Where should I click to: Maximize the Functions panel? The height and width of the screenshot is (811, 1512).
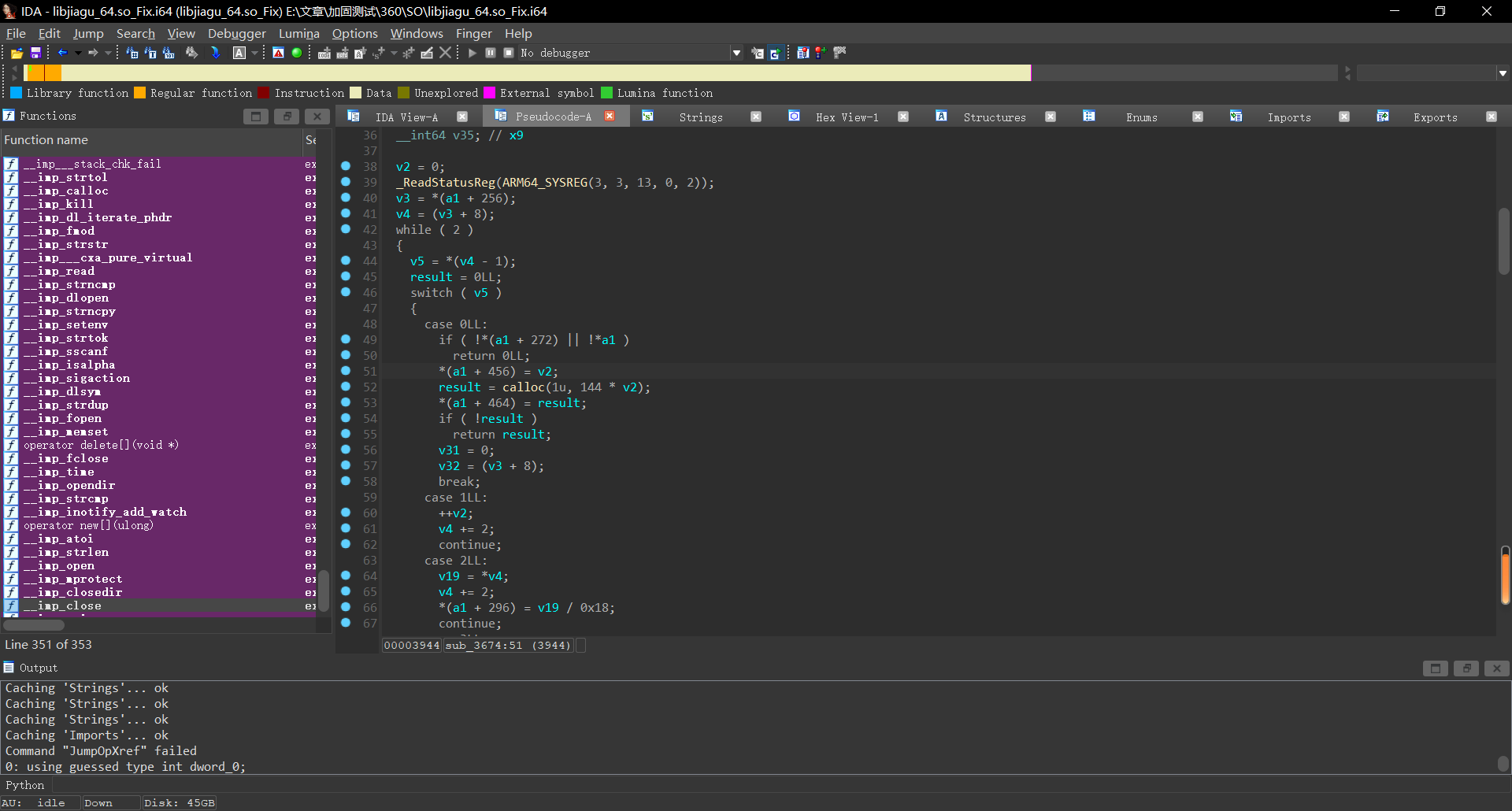click(x=256, y=117)
